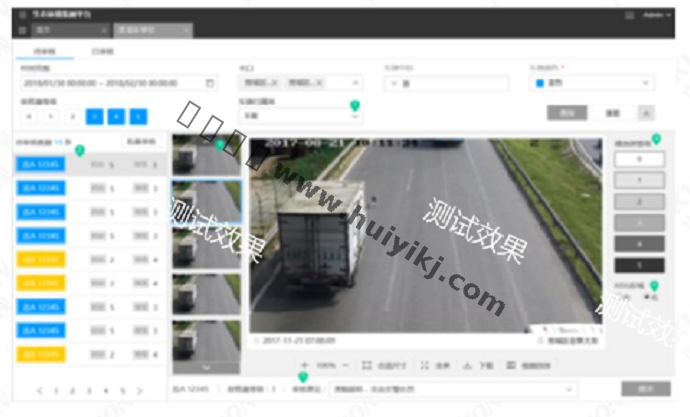Open the Admin user dropdown at top right

click(655, 16)
